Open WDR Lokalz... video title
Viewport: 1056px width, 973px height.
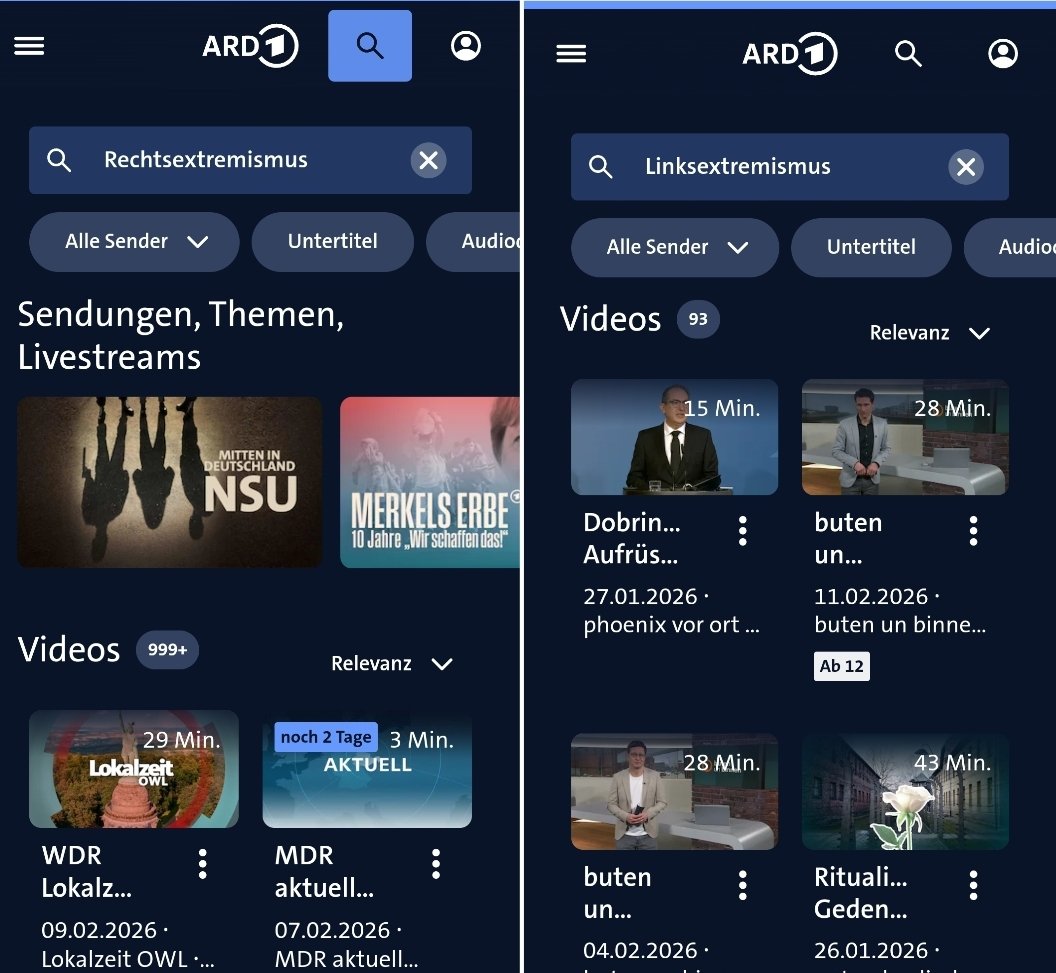click(86, 872)
